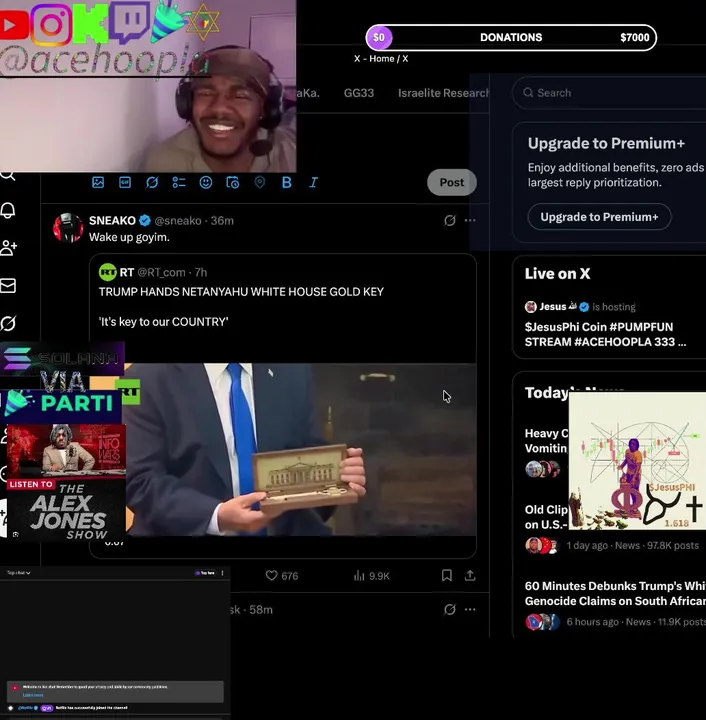Open Grok from the left sidebar
This screenshot has height=720, width=706.
point(8,323)
